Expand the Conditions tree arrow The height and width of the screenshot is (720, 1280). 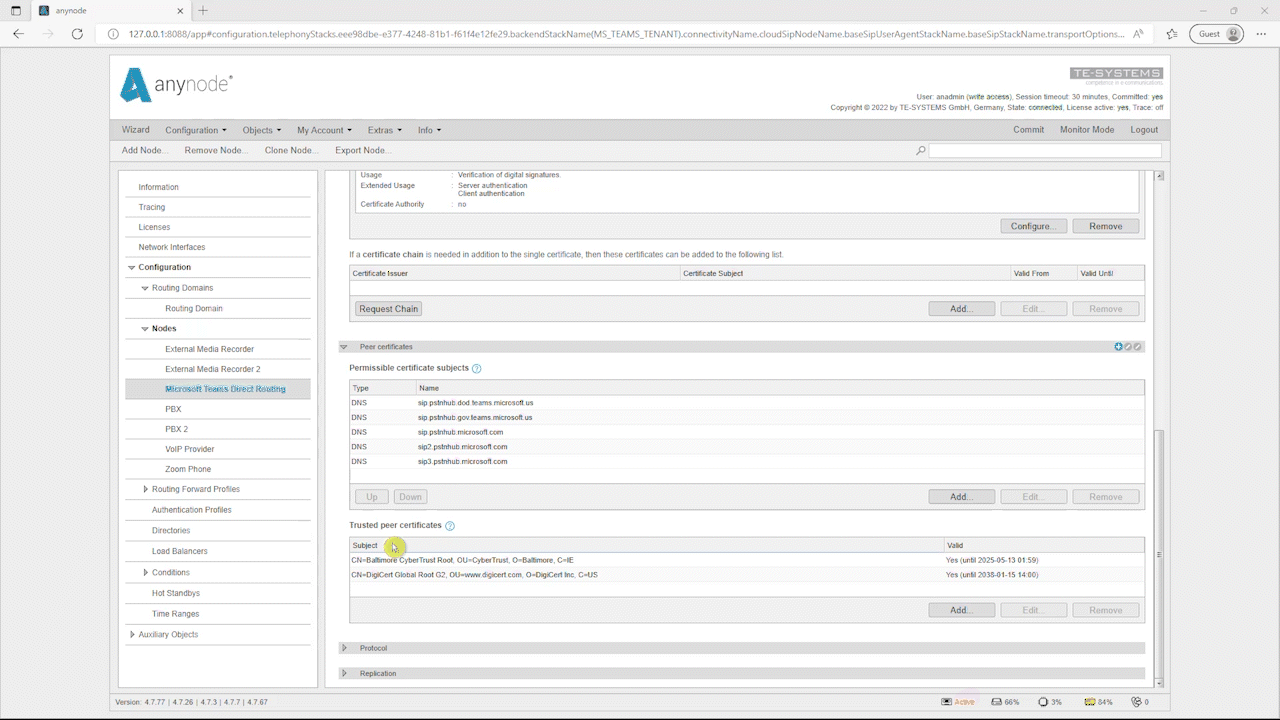145,573
